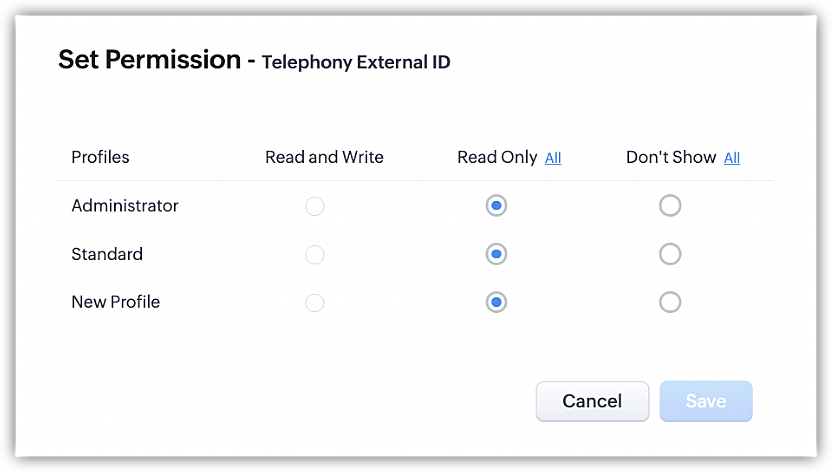Click the Read and Write column header
This screenshot has width=832, height=472.
(324, 157)
